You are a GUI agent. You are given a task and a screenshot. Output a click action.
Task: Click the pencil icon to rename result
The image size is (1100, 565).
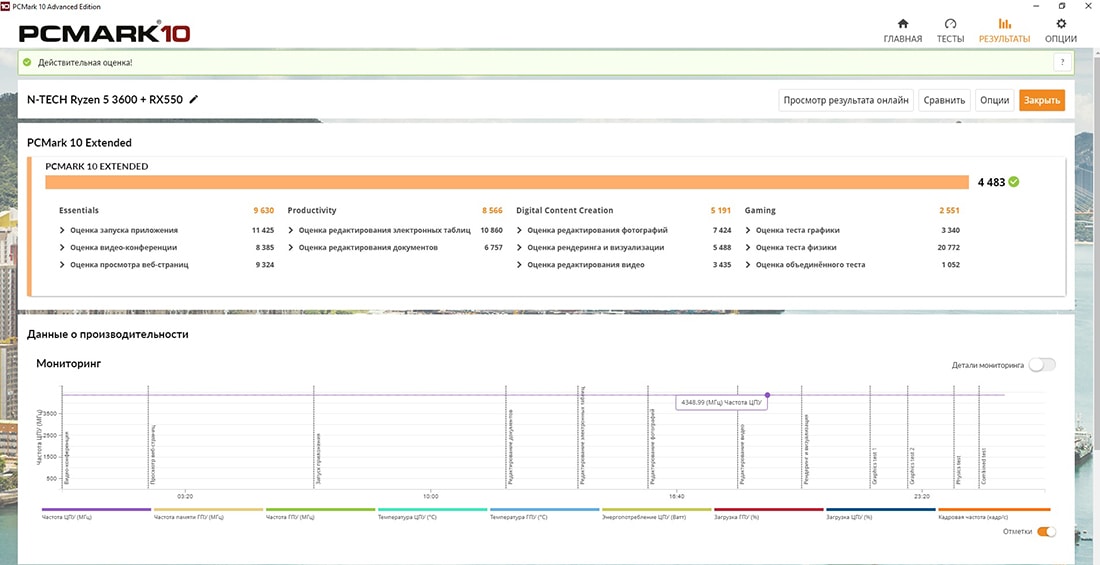pos(194,99)
